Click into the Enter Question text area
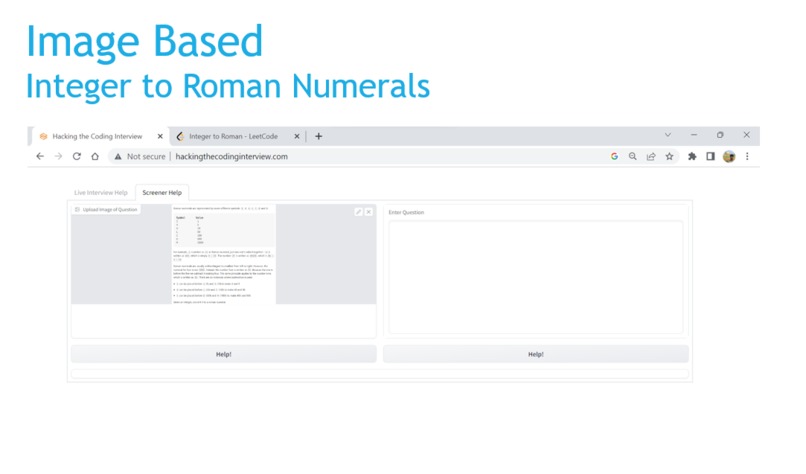The width and height of the screenshot is (806, 474). [536, 277]
